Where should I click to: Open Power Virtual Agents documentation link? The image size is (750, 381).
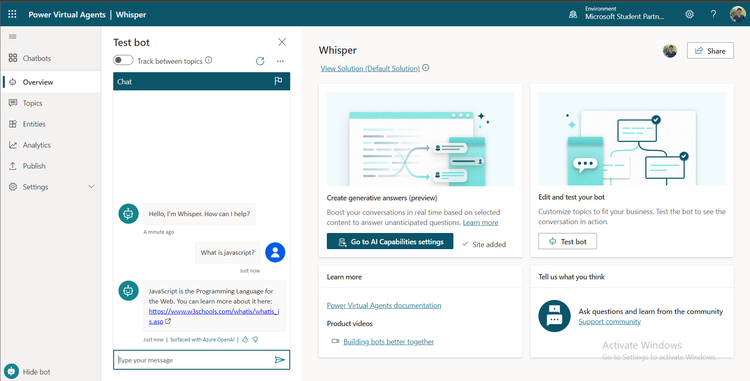click(384, 305)
